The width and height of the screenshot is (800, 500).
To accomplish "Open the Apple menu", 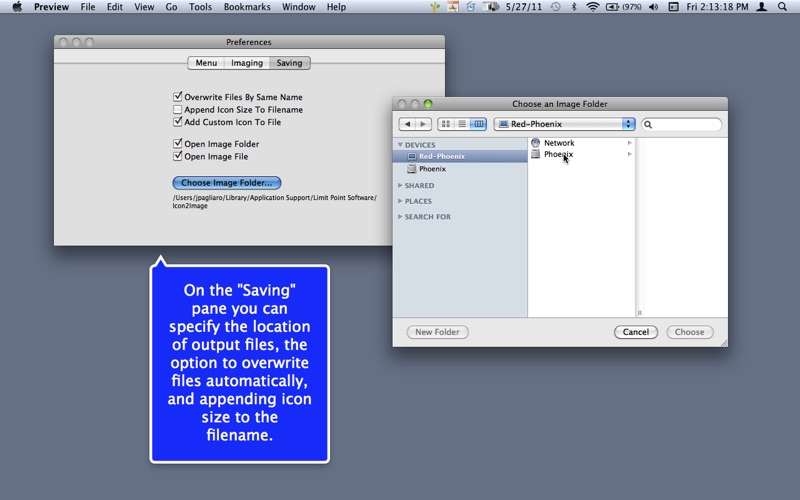I will (x=17, y=7).
